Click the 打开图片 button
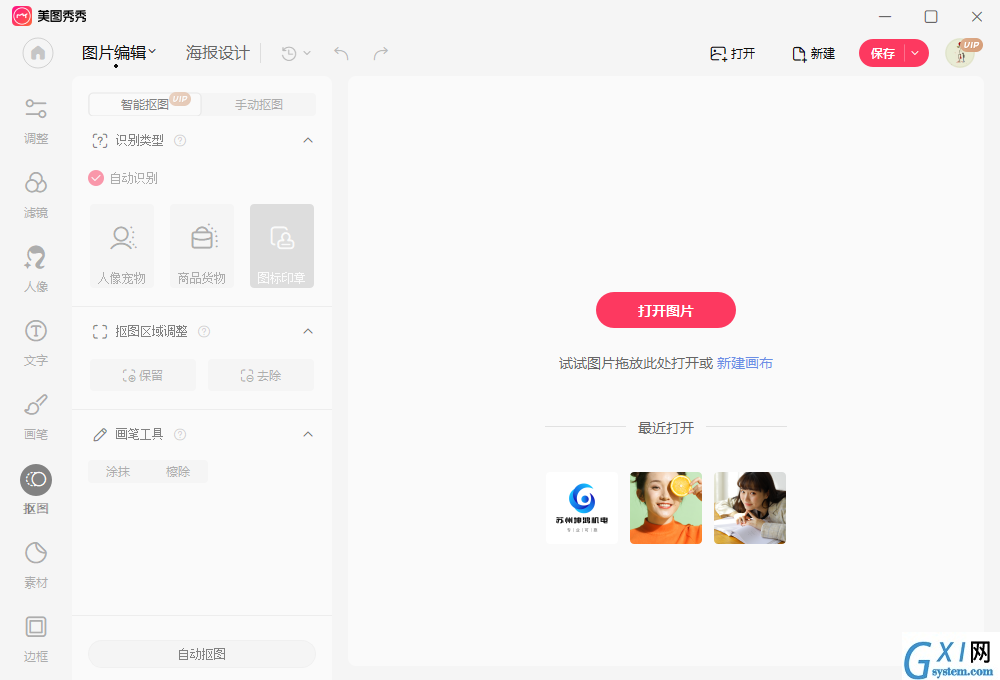The height and width of the screenshot is (680, 1000). [x=666, y=310]
